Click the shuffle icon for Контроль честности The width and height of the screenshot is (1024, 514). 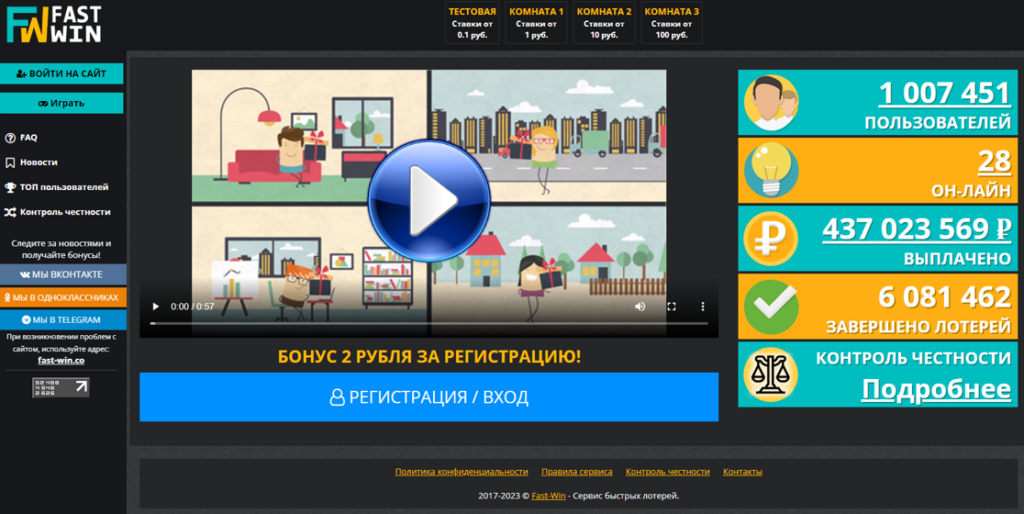[10, 212]
